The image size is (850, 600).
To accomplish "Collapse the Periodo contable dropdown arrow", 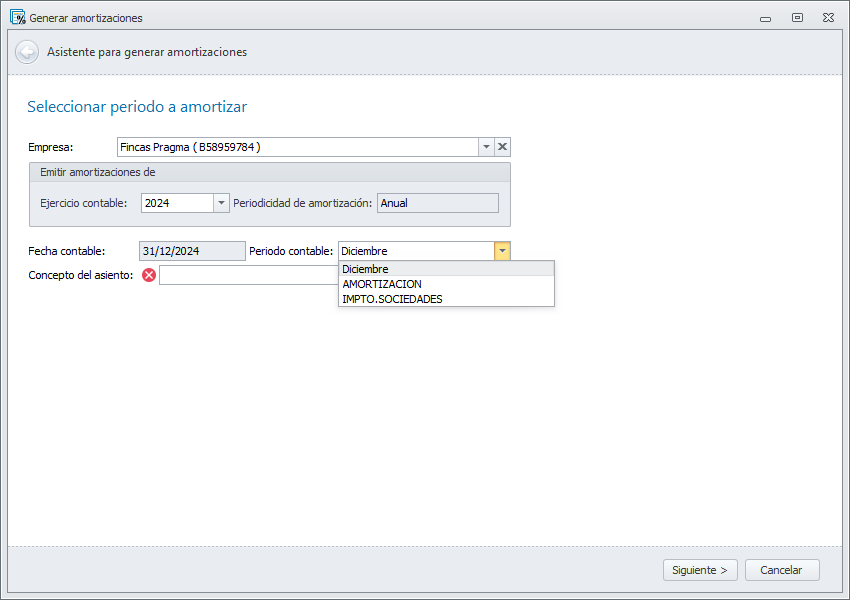I will (x=502, y=251).
